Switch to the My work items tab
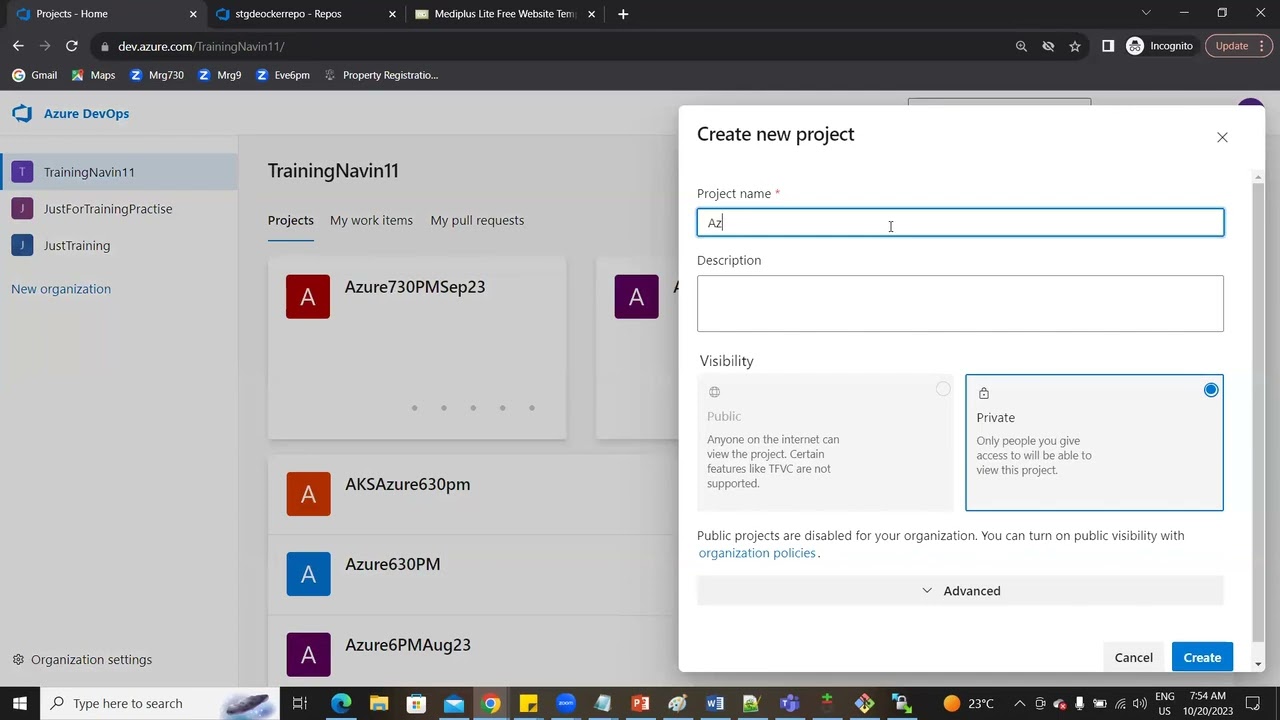The width and height of the screenshot is (1280, 720). [x=371, y=220]
